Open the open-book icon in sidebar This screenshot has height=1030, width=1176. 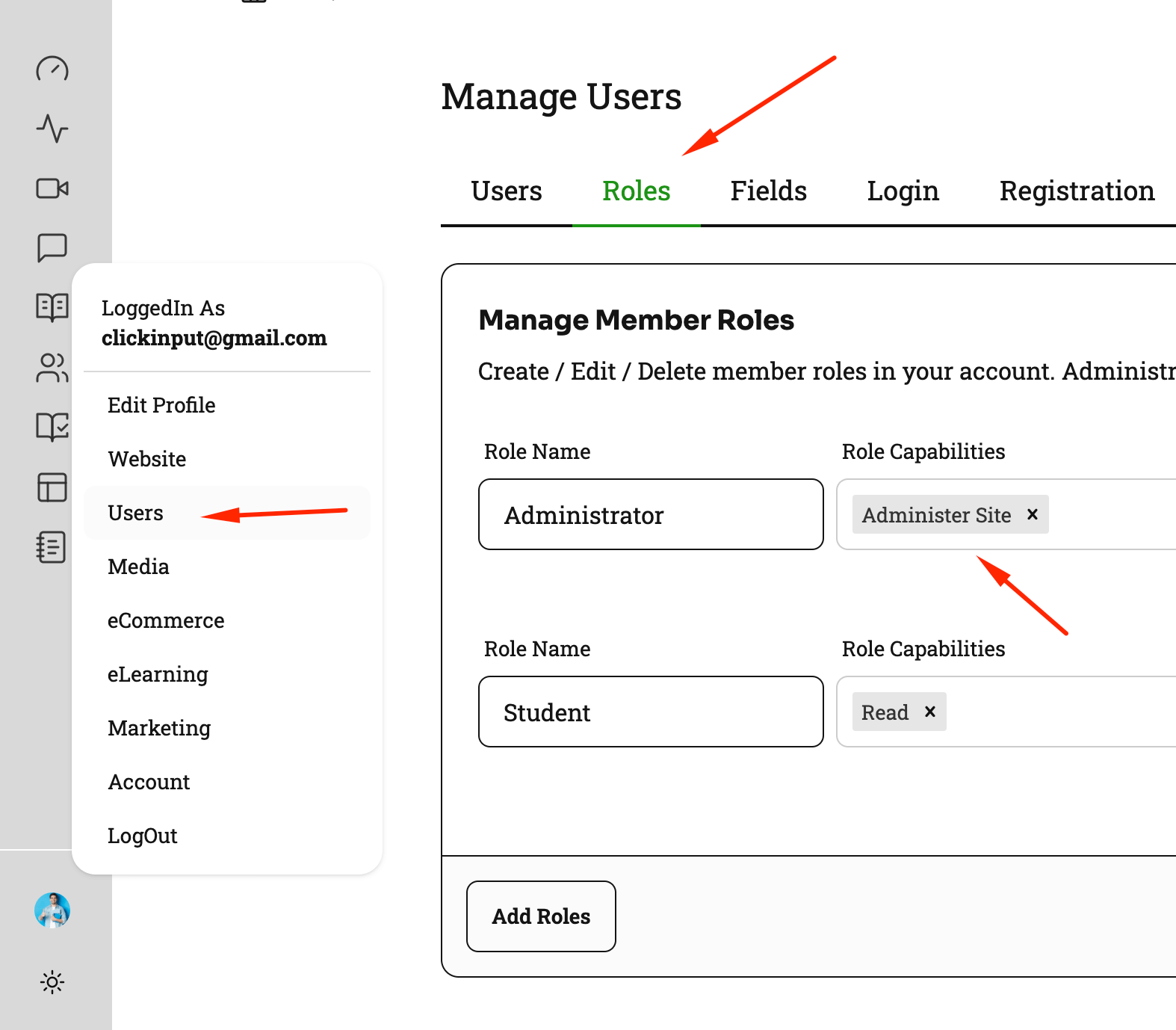click(x=52, y=306)
